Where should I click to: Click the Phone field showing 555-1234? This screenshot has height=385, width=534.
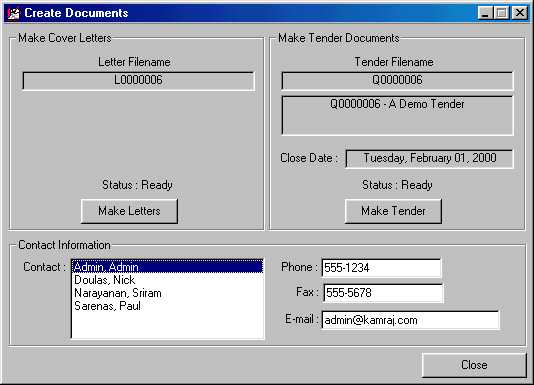381,268
